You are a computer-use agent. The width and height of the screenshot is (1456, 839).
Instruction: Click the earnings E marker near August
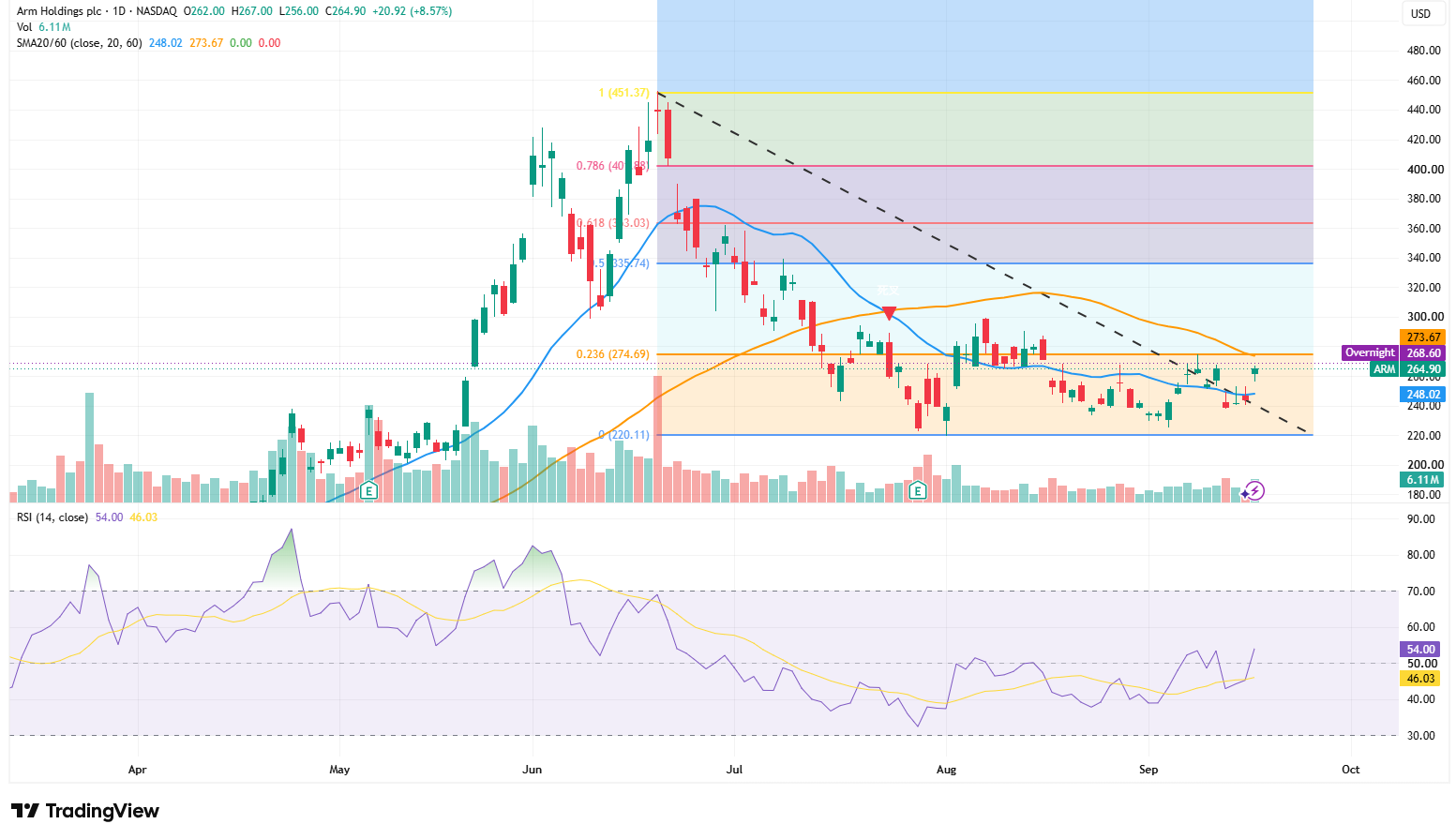pyautogui.click(x=918, y=489)
